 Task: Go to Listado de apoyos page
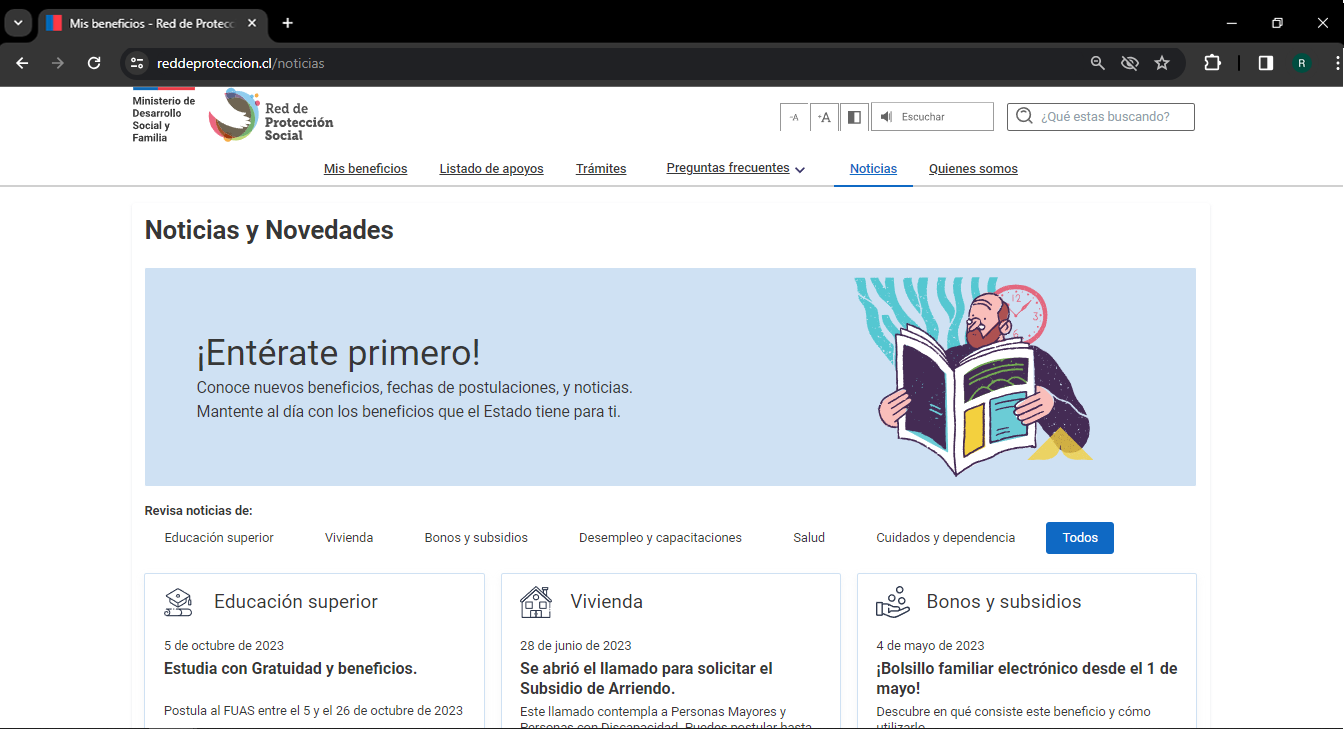(x=491, y=169)
